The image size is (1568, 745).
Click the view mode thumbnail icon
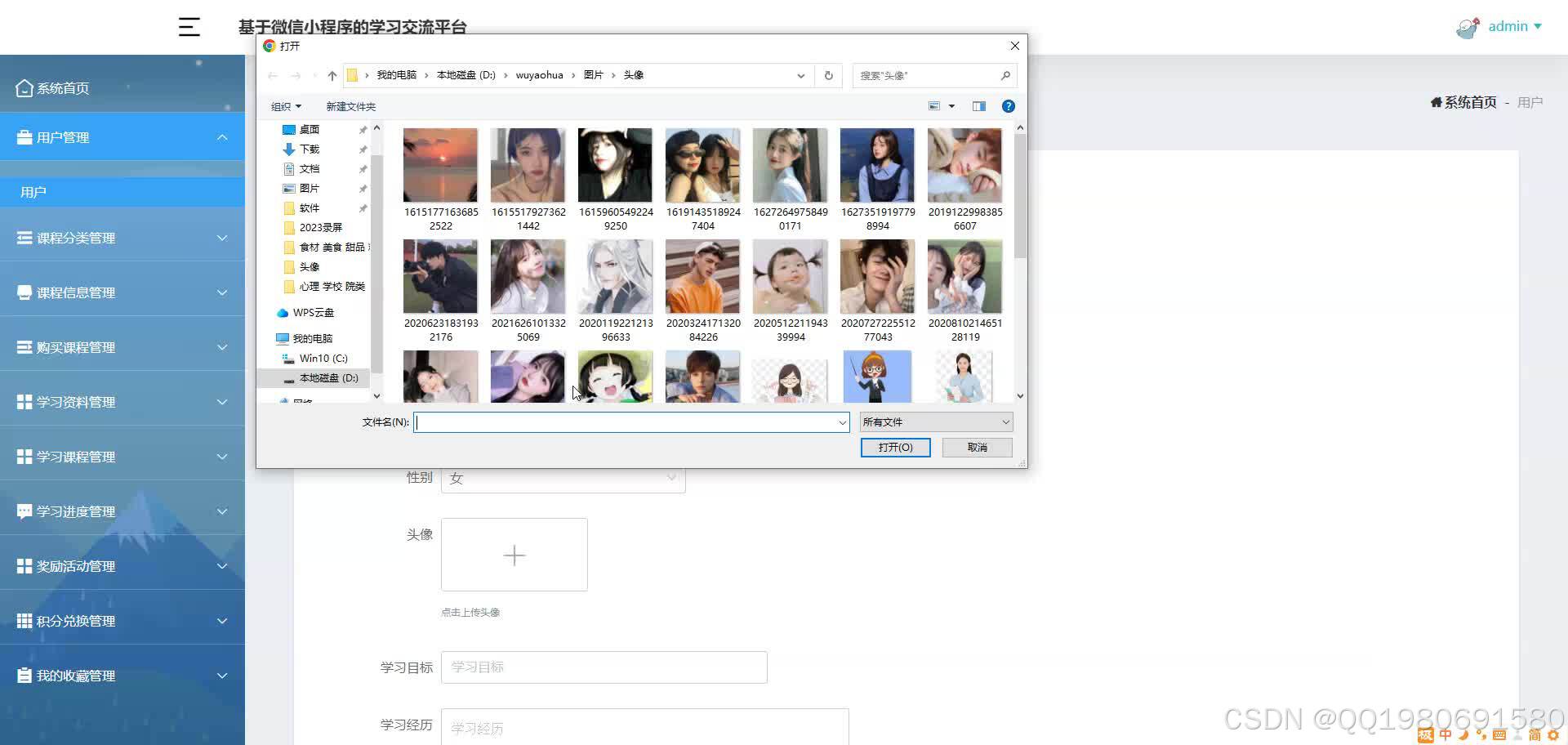tap(934, 106)
